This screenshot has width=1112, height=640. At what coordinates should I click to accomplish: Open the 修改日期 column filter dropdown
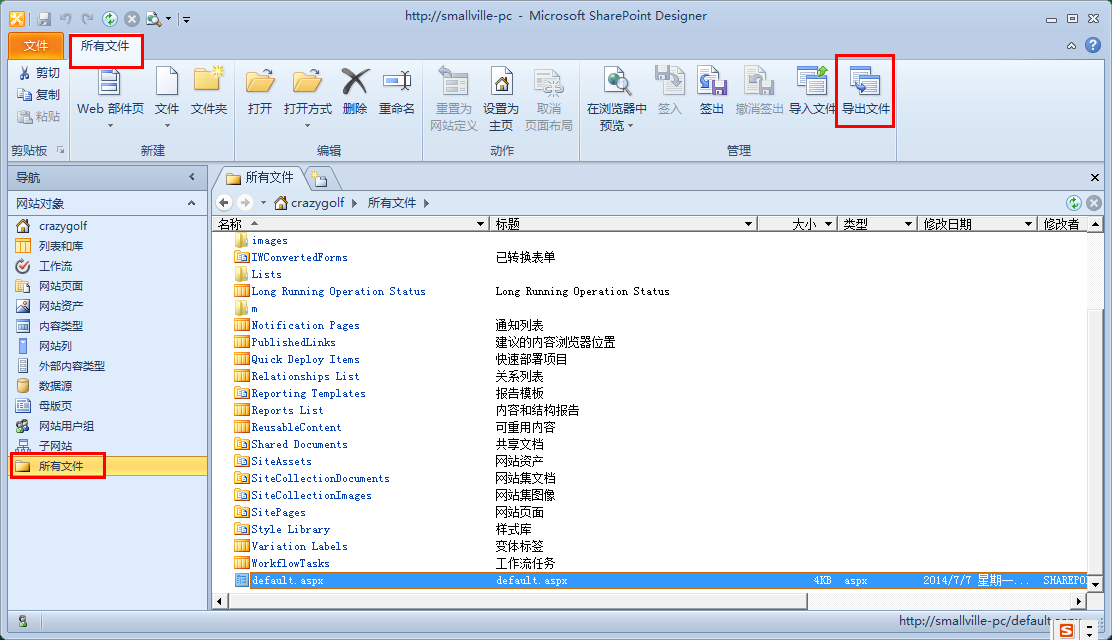pyautogui.click(x=1028, y=224)
